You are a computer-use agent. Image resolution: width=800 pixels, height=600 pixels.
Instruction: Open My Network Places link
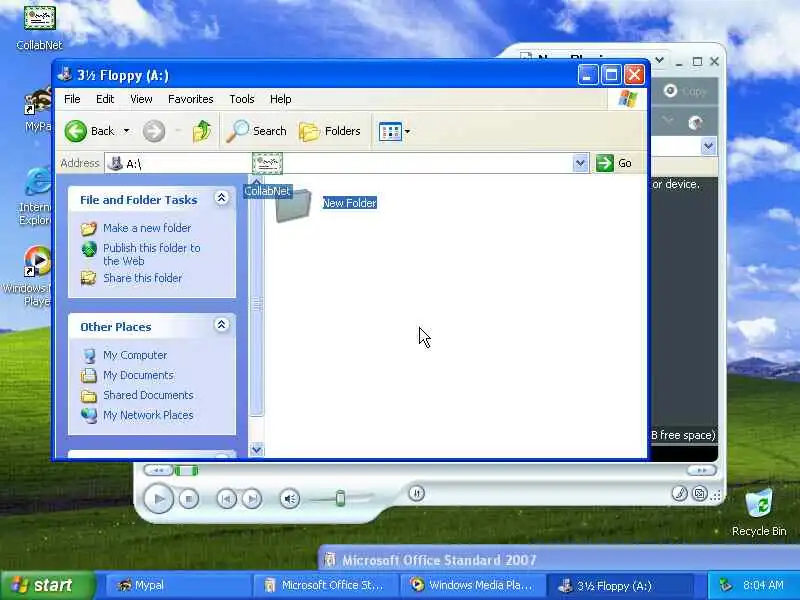coord(148,415)
